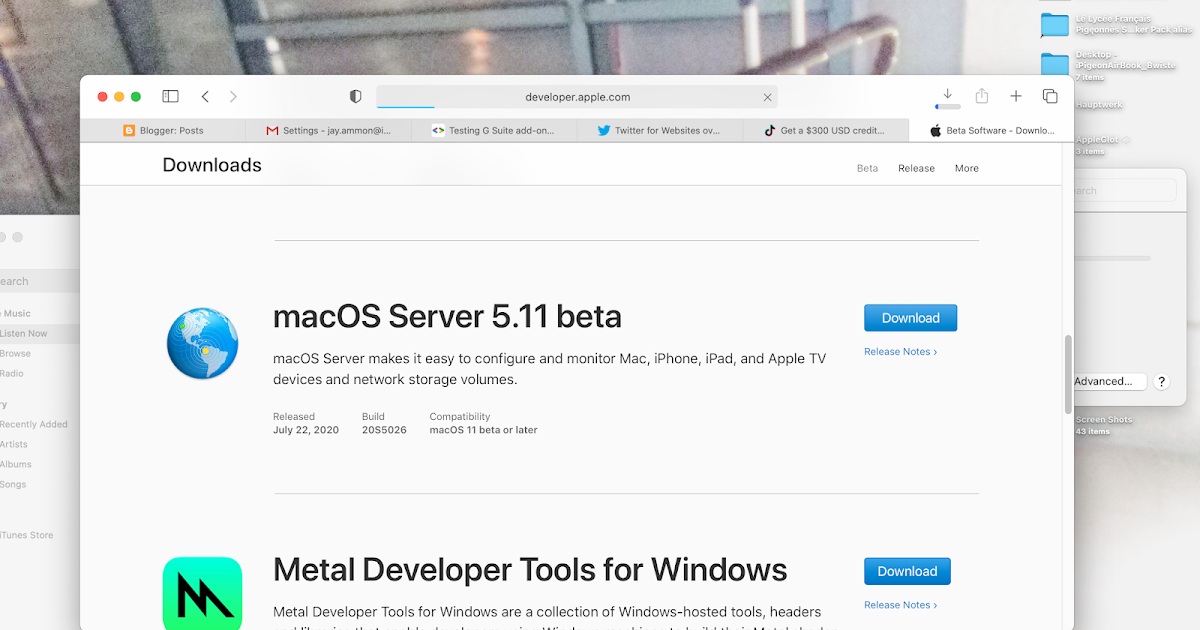Click the Safari page vertical scrollbar
Viewport: 1200px width, 630px height.
tap(1068, 374)
